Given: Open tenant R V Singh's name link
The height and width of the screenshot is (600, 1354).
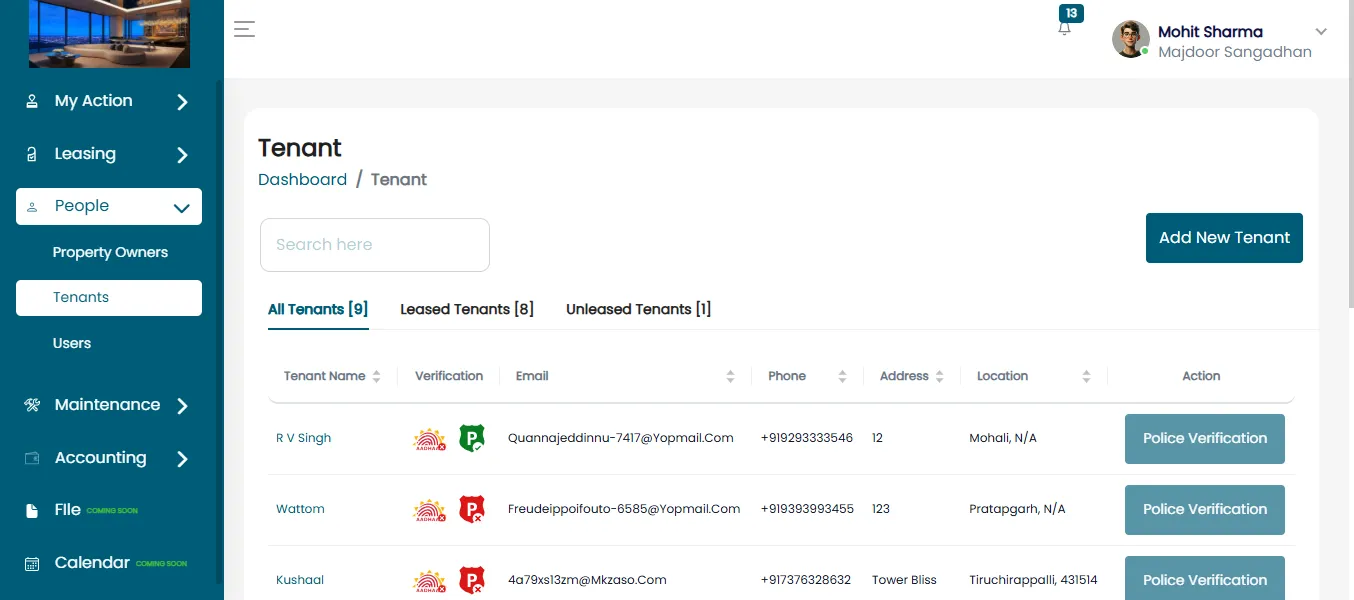Looking at the screenshot, I should click(x=303, y=438).
